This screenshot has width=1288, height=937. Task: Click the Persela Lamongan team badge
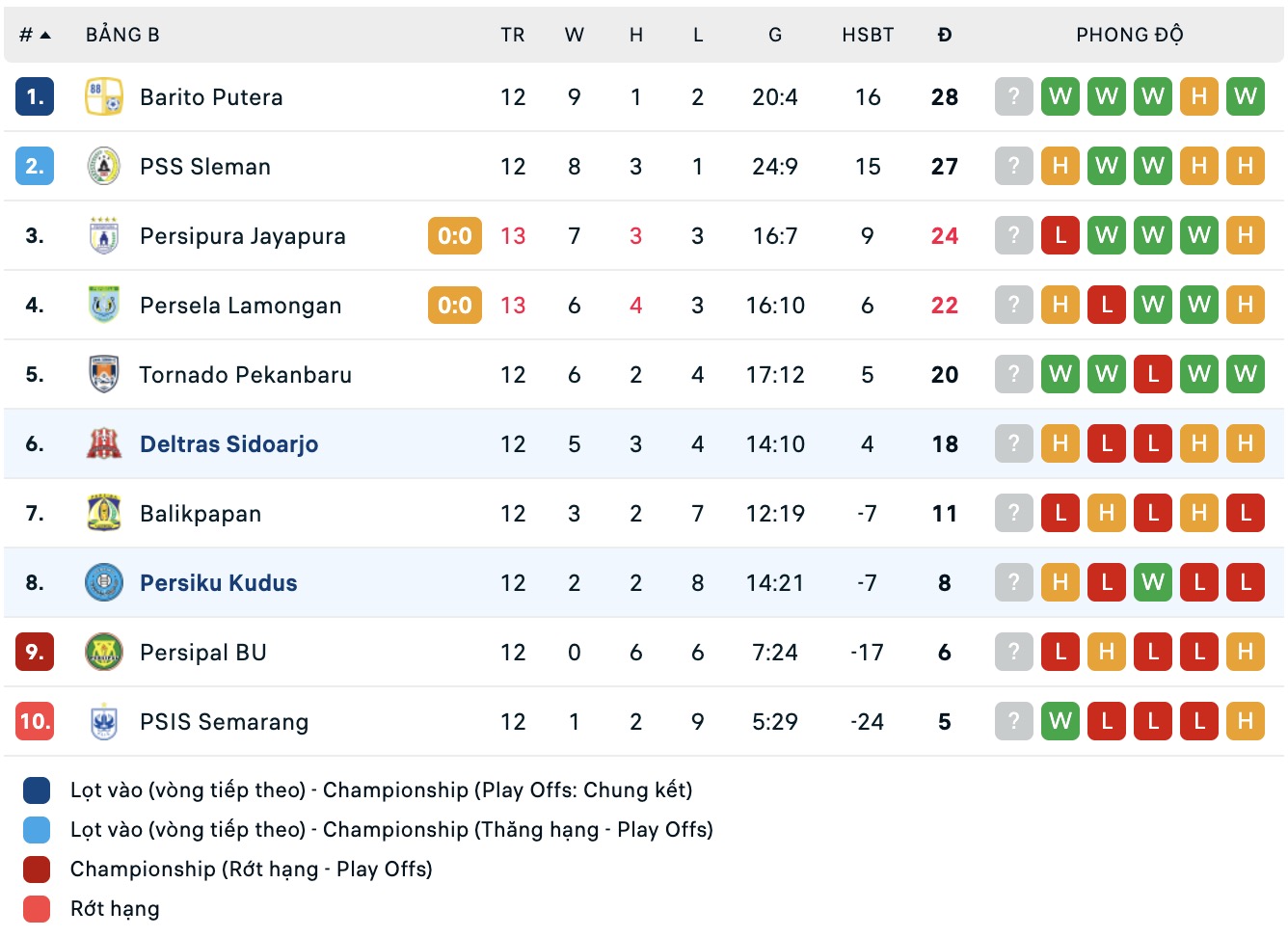tap(104, 306)
